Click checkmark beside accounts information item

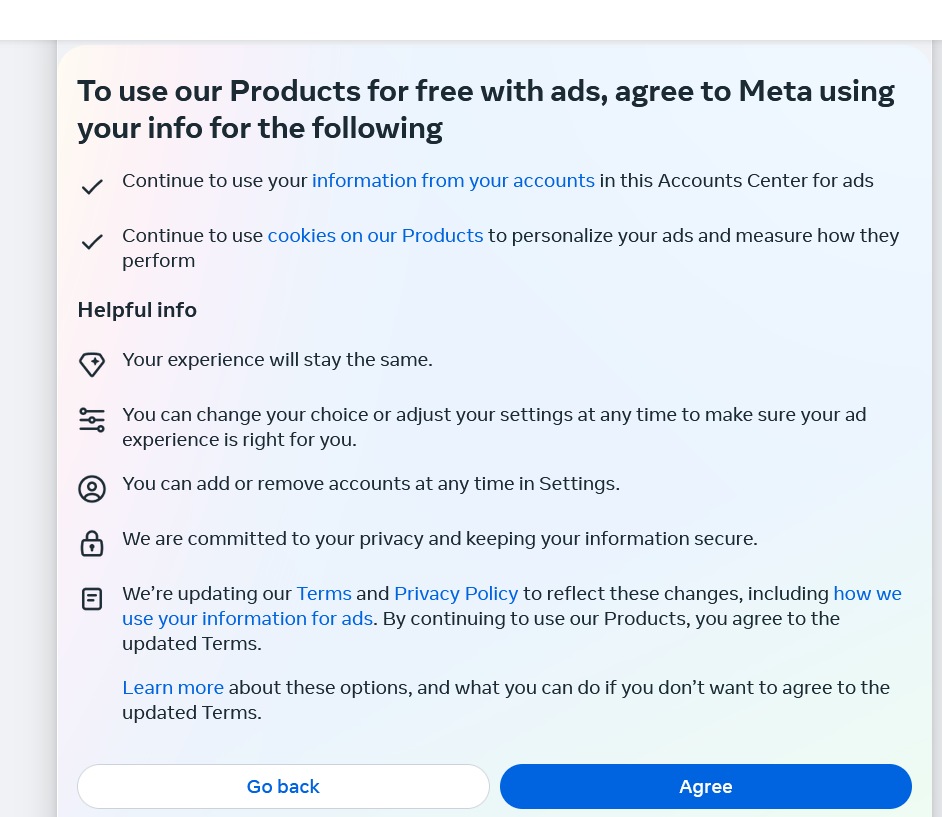pyautogui.click(x=92, y=187)
